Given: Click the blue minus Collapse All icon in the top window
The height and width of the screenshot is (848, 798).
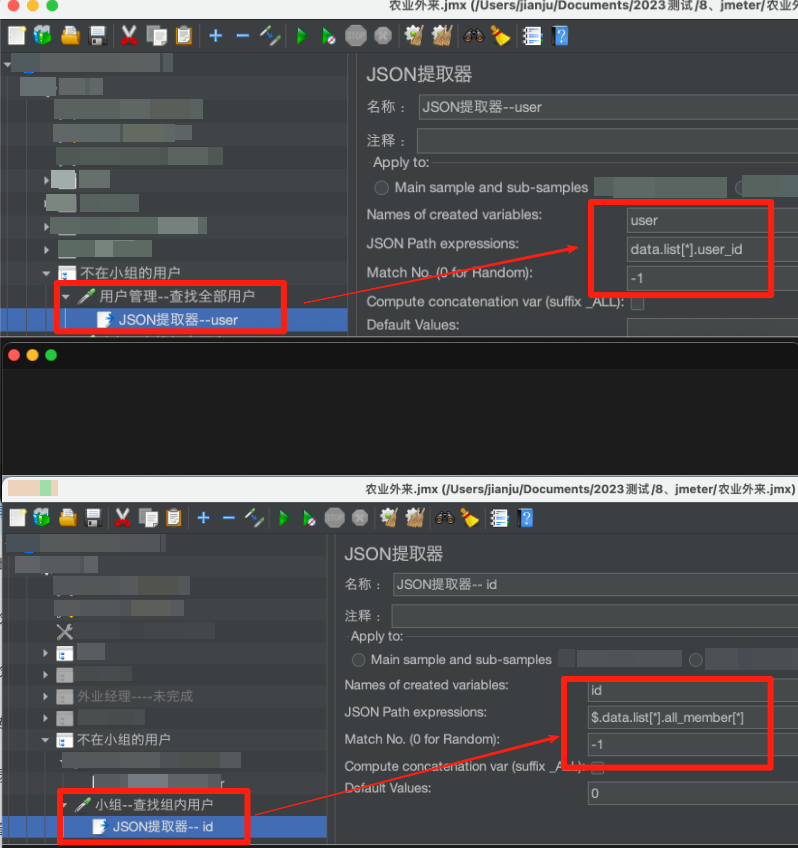Looking at the screenshot, I should [243, 36].
